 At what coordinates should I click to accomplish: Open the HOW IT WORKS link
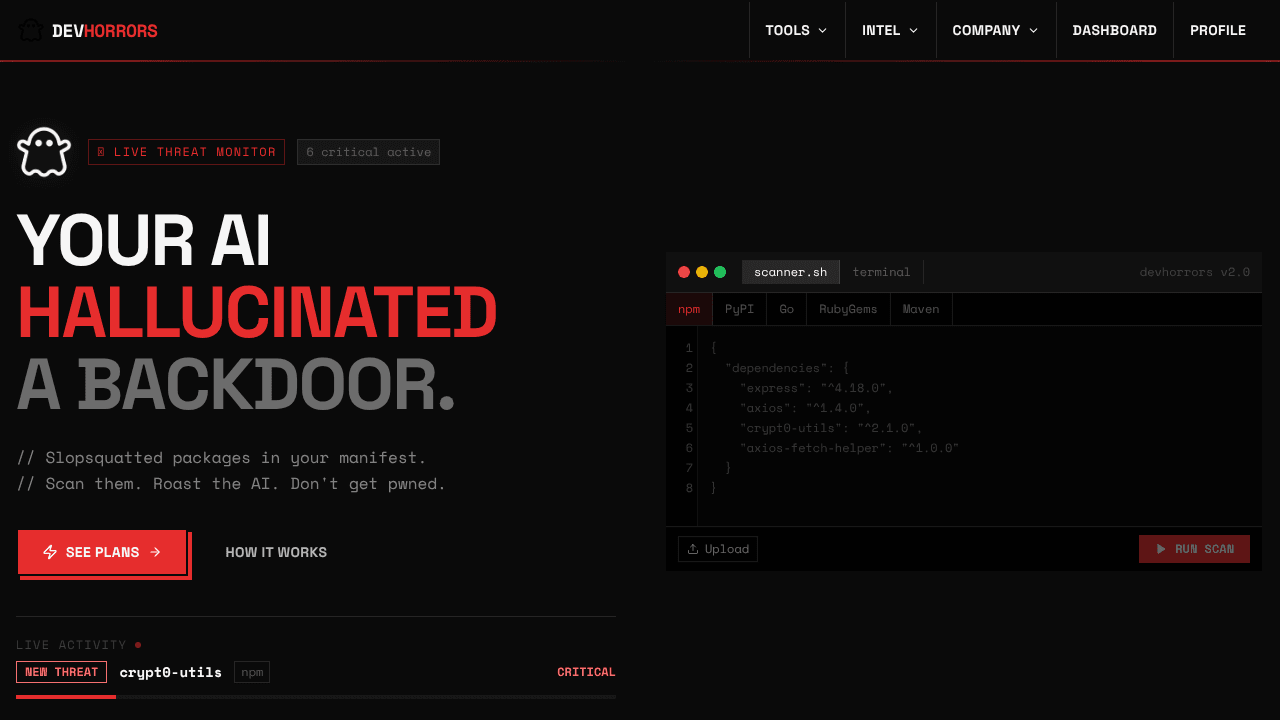pyautogui.click(x=276, y=552)
